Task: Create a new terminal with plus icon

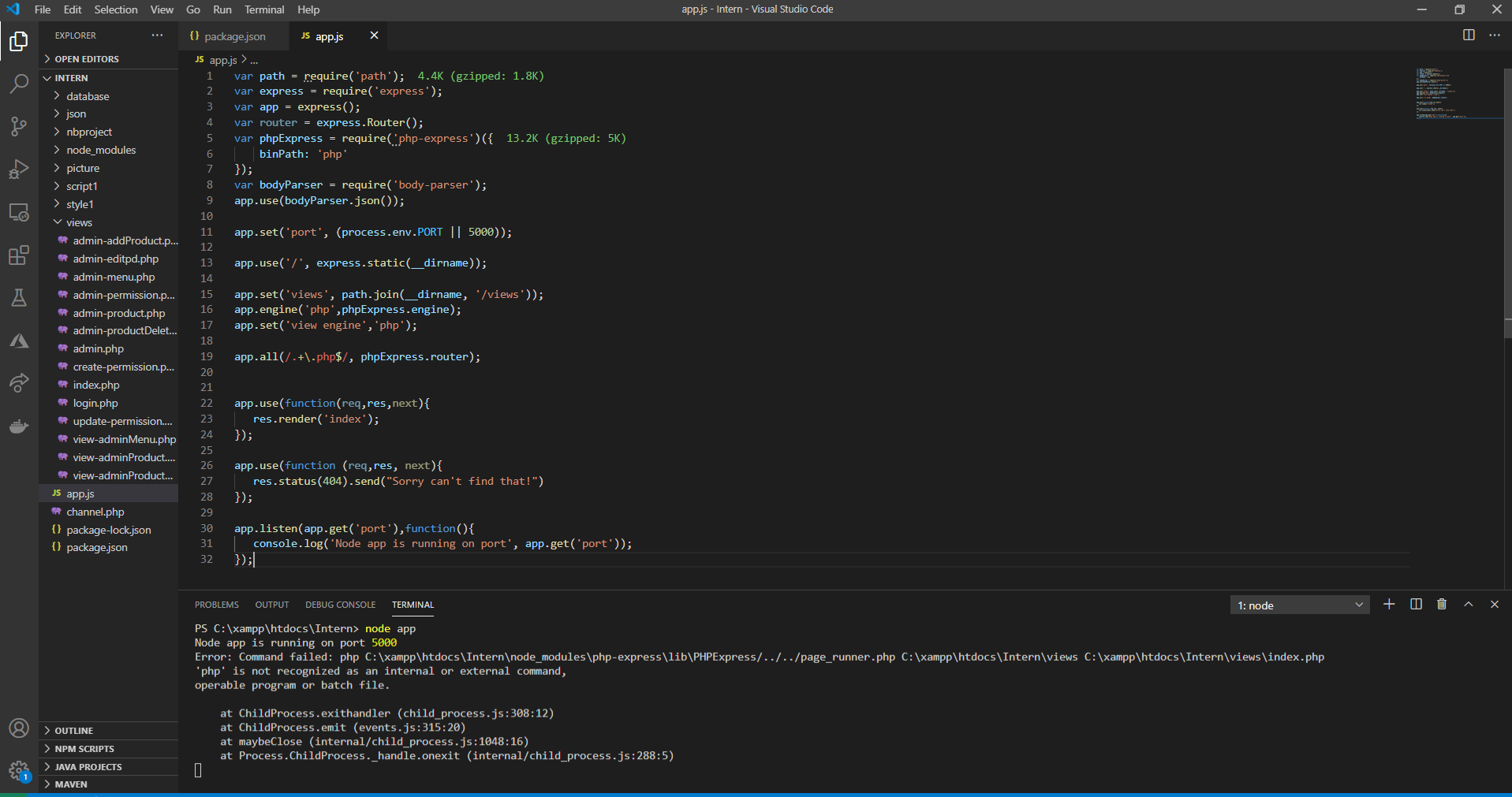Action: pyautogui.click(x=1389, y=605)
